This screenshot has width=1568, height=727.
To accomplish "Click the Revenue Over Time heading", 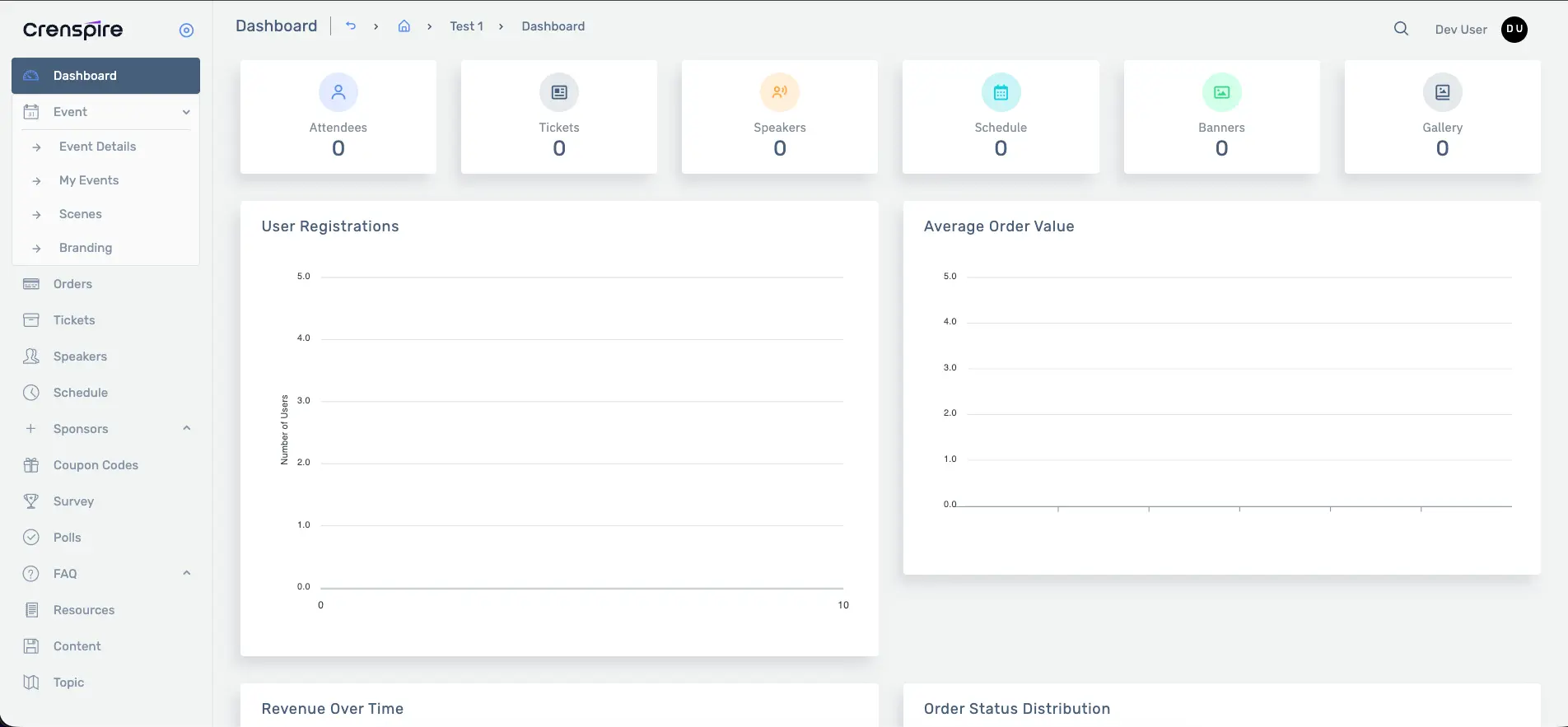I will coord(333,709).
